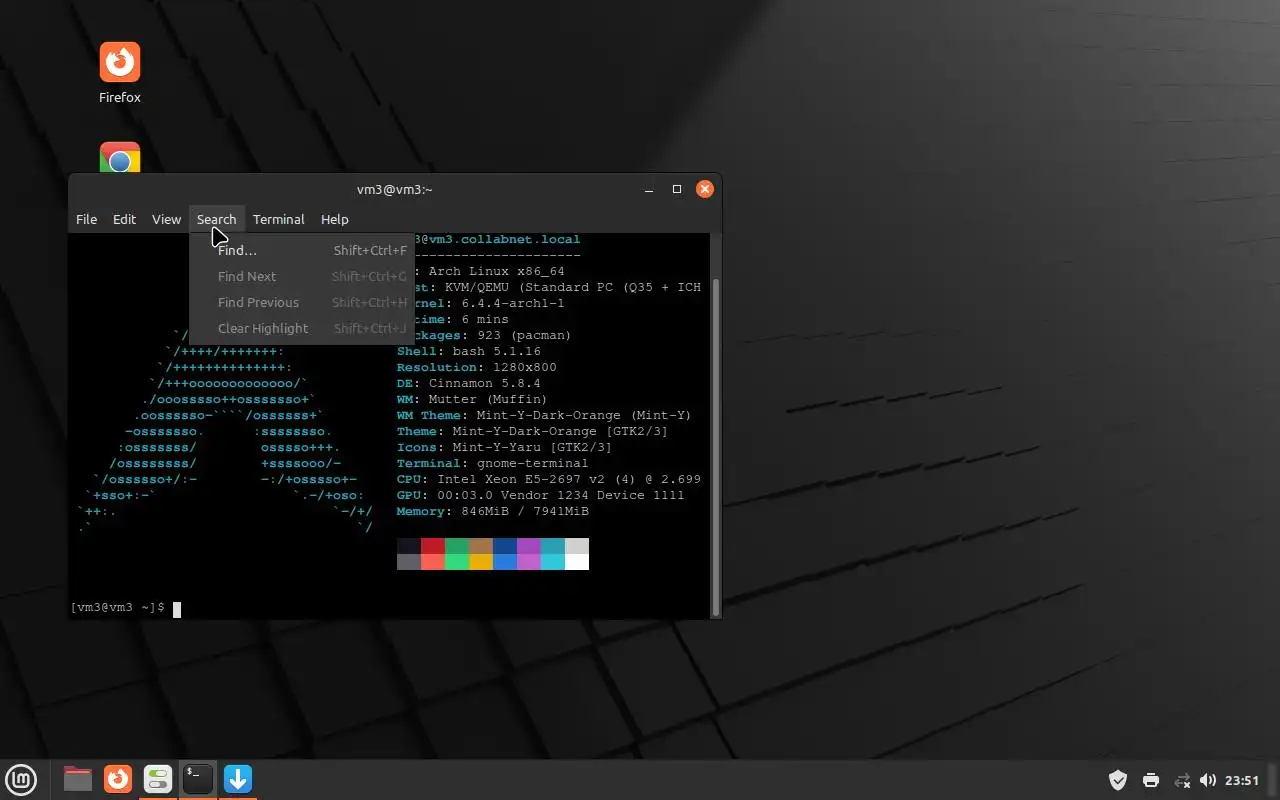
Task: Focus the terminal from the taskbar
Action: coord(198,779)
